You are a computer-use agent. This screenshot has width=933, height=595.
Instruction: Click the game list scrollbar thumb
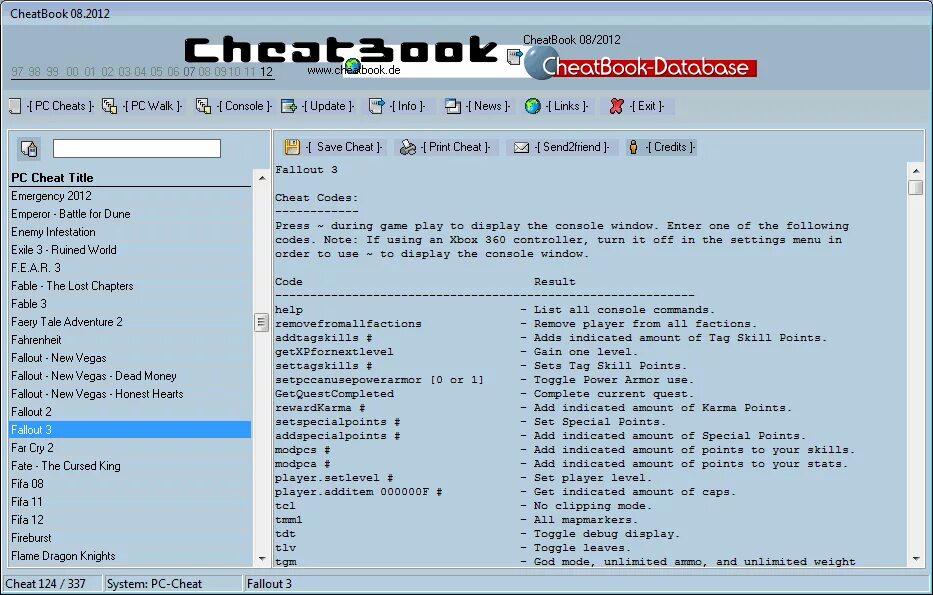261,322
